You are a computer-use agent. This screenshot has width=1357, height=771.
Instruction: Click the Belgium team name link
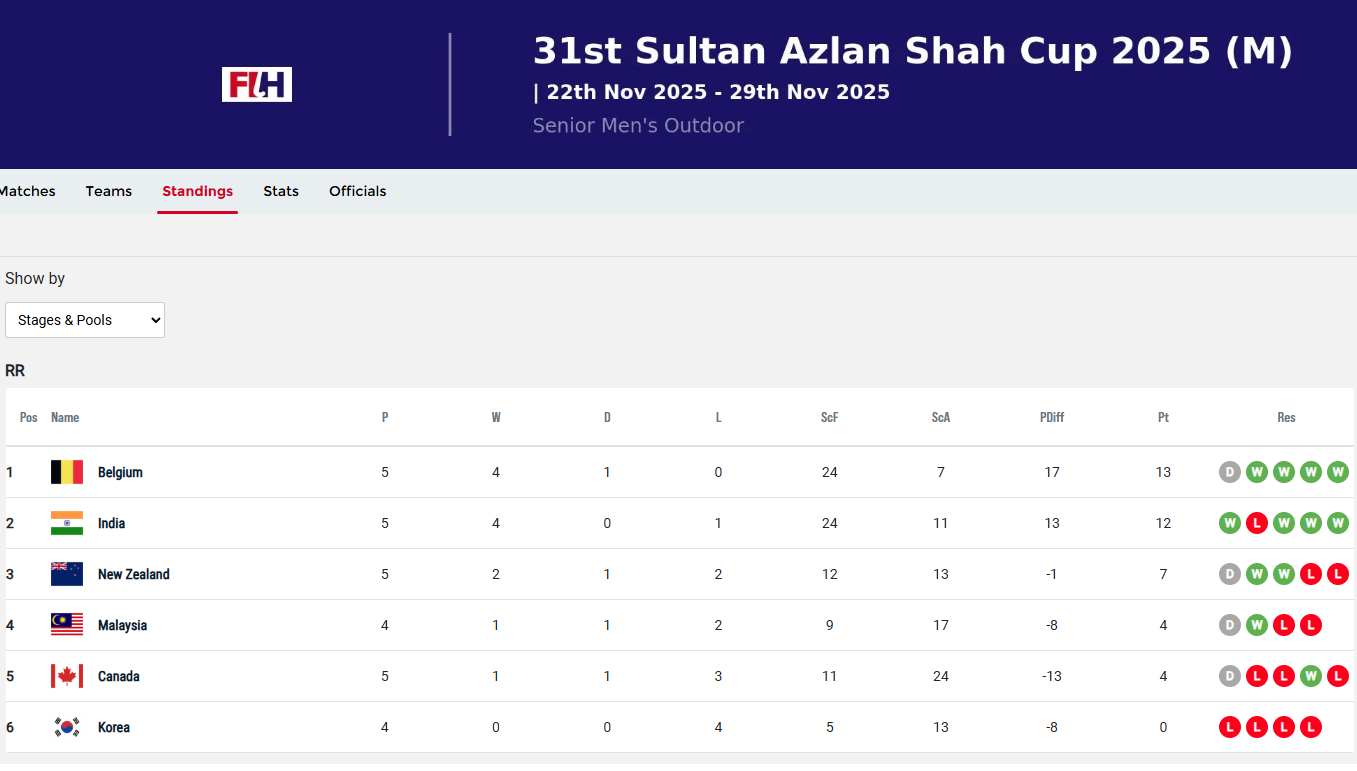[x=120, y=472]
